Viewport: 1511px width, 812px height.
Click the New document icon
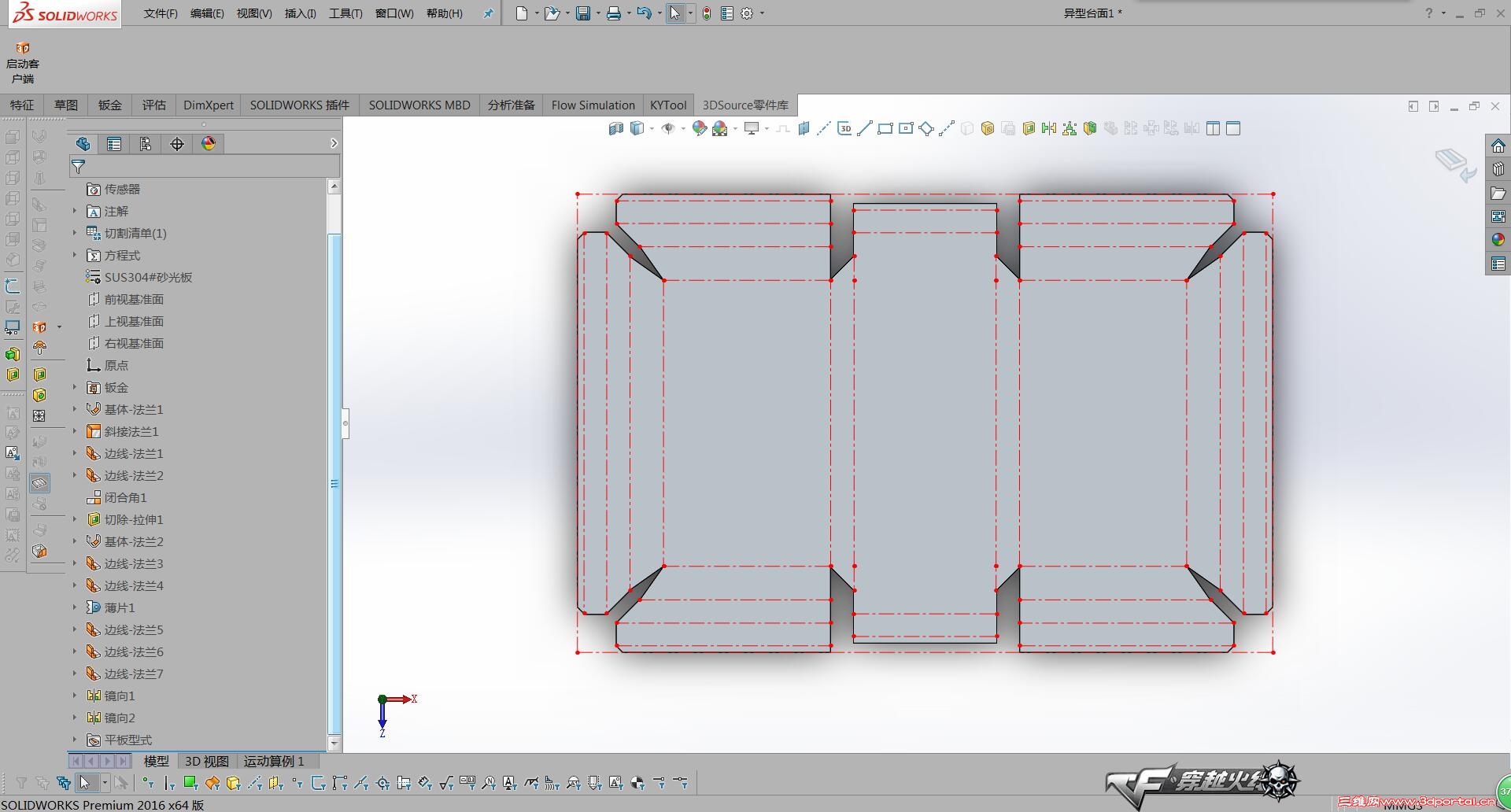pos(522,13)
